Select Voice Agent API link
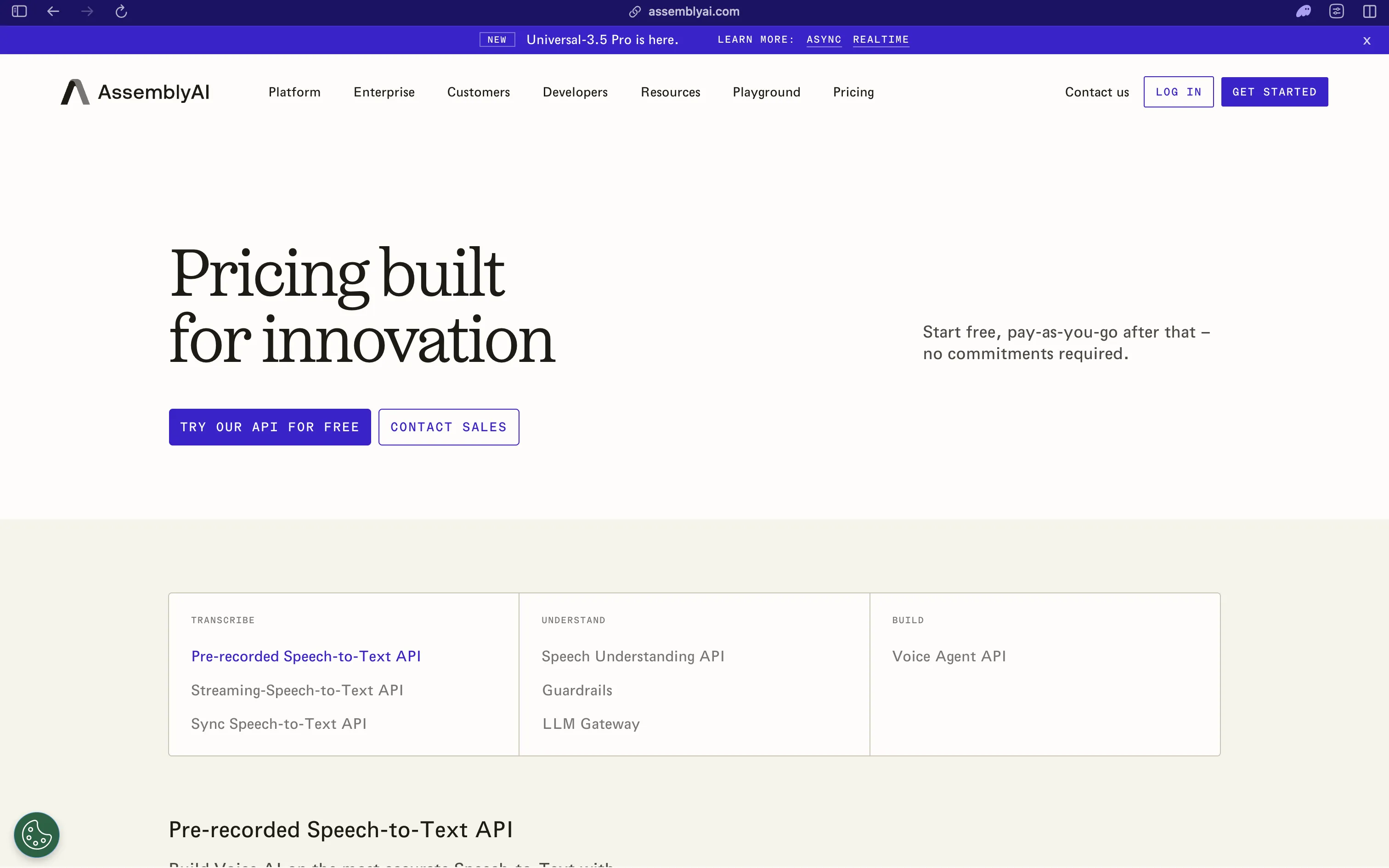Viewport: 1389px width, 868px height. (x=949, y=656)
